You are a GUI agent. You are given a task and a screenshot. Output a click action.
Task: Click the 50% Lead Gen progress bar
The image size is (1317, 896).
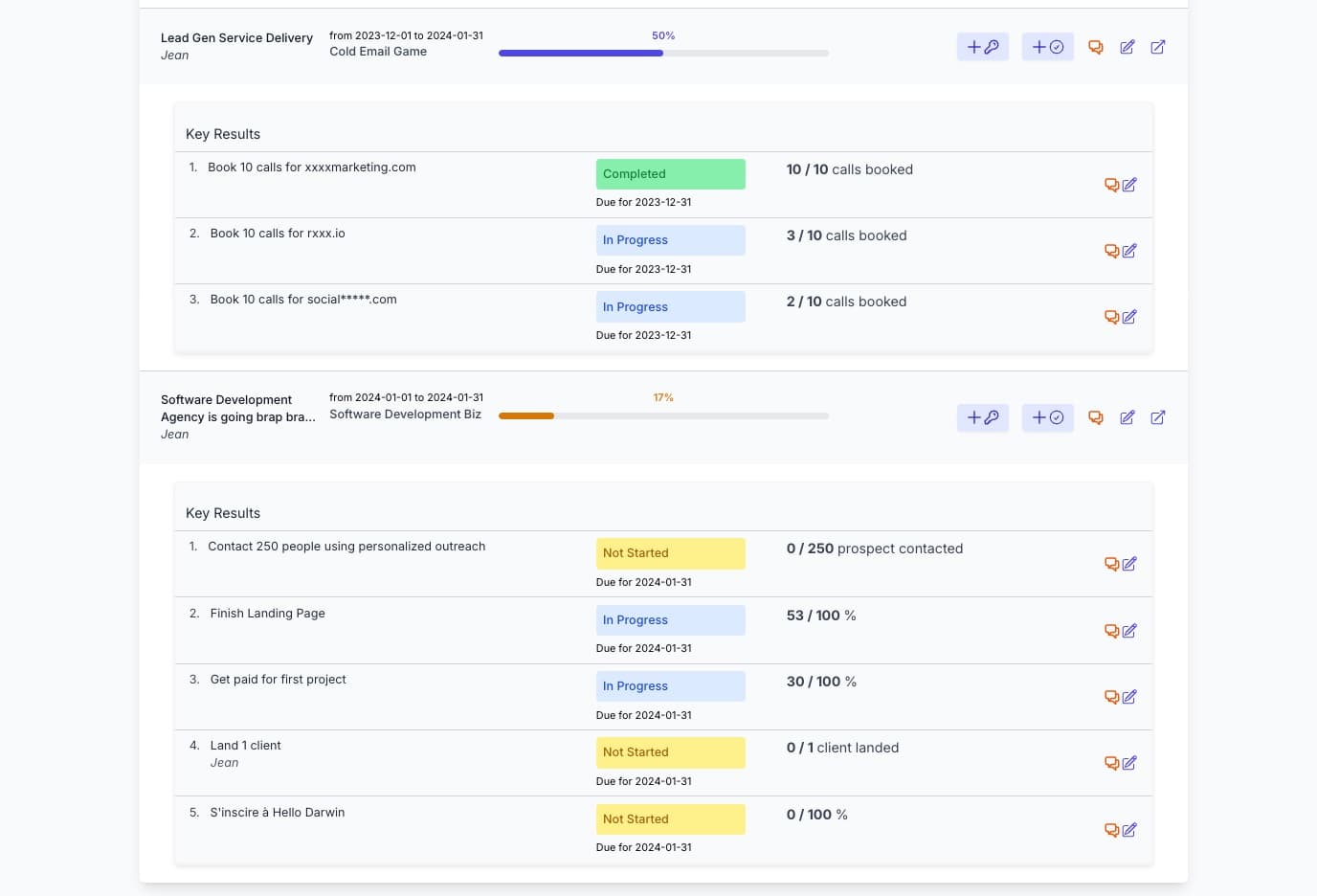click(x=662, y=53)
